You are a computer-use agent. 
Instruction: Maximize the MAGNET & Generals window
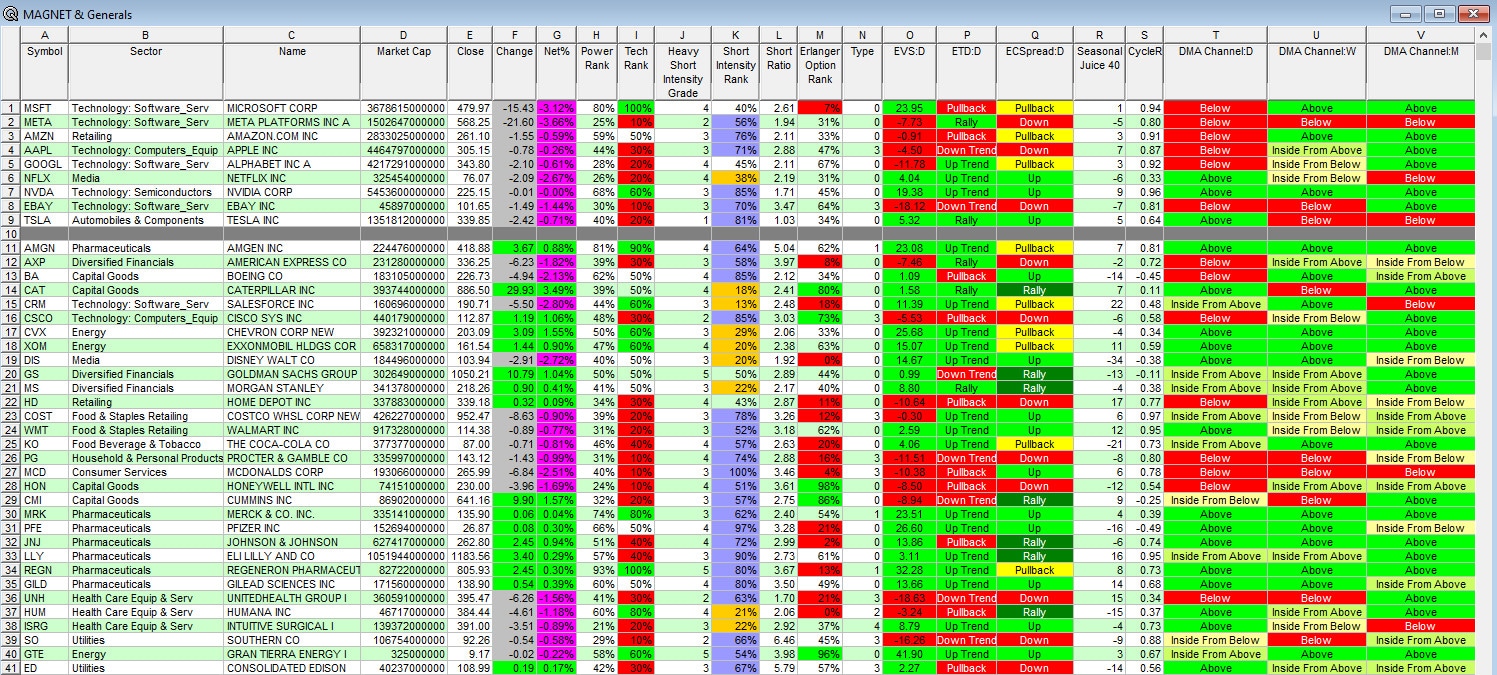(1439, 14)
